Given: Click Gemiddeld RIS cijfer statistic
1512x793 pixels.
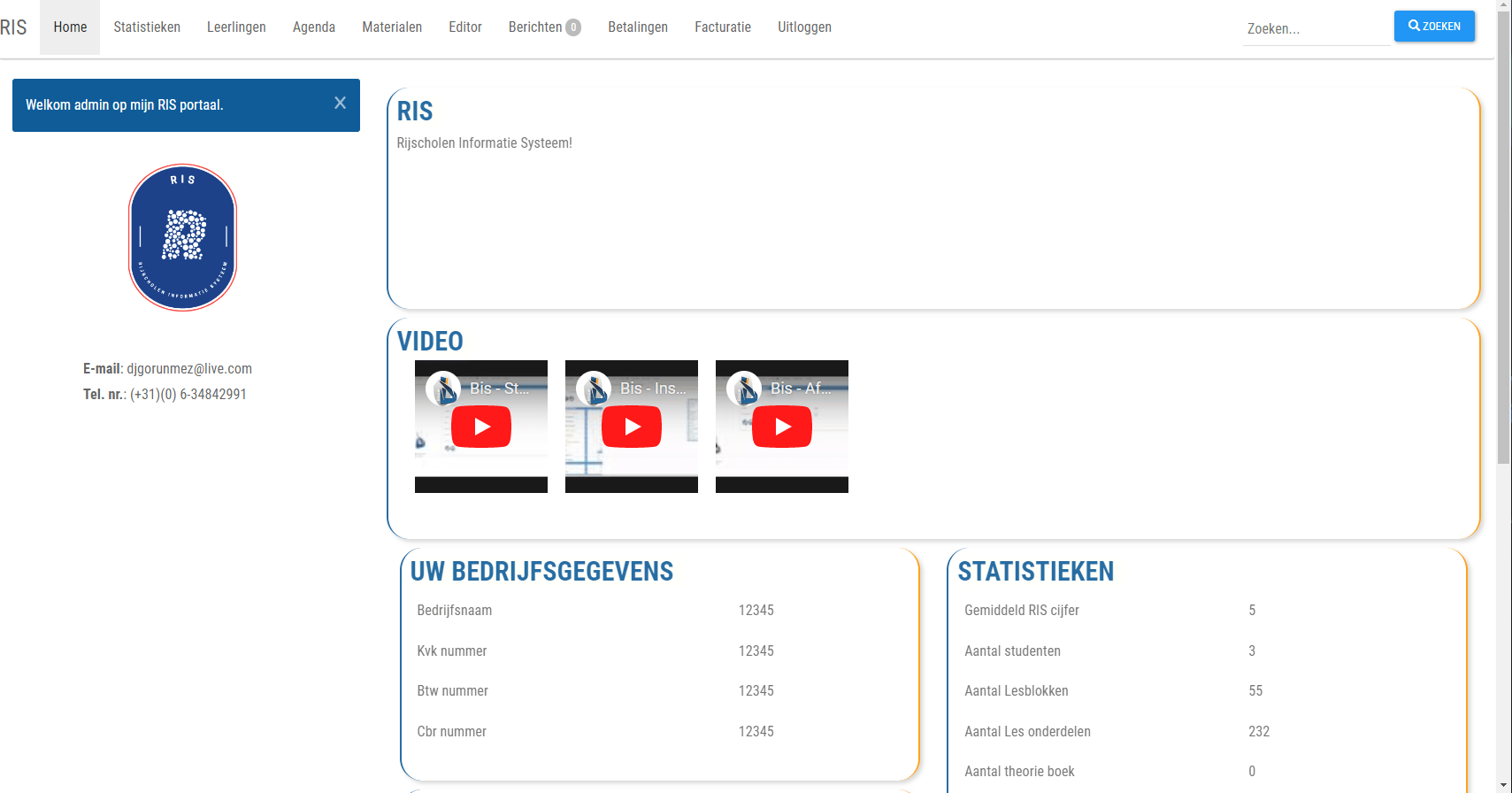Looking at the screenshot, I should click(x=1022, y=611).
